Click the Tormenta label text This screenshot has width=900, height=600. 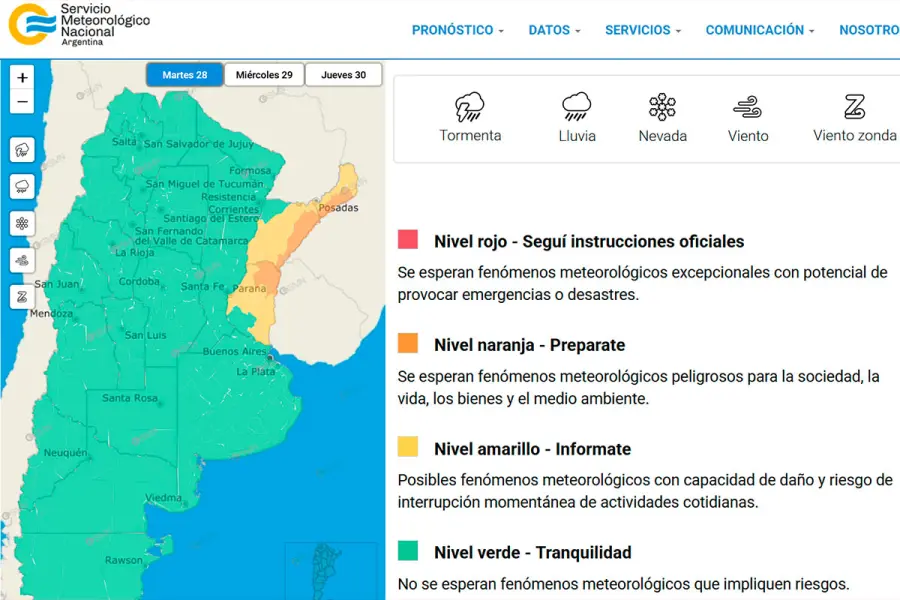pos(470,136)
